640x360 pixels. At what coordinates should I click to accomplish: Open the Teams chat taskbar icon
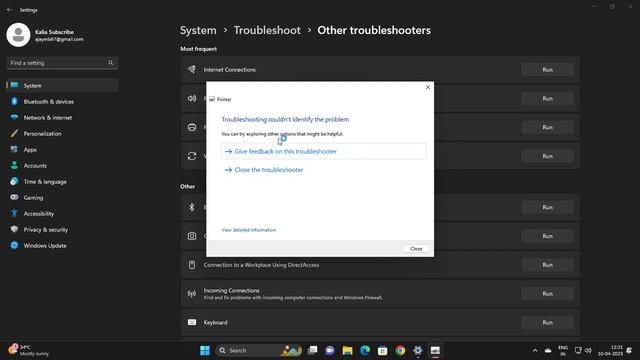(x=330, y=350)
